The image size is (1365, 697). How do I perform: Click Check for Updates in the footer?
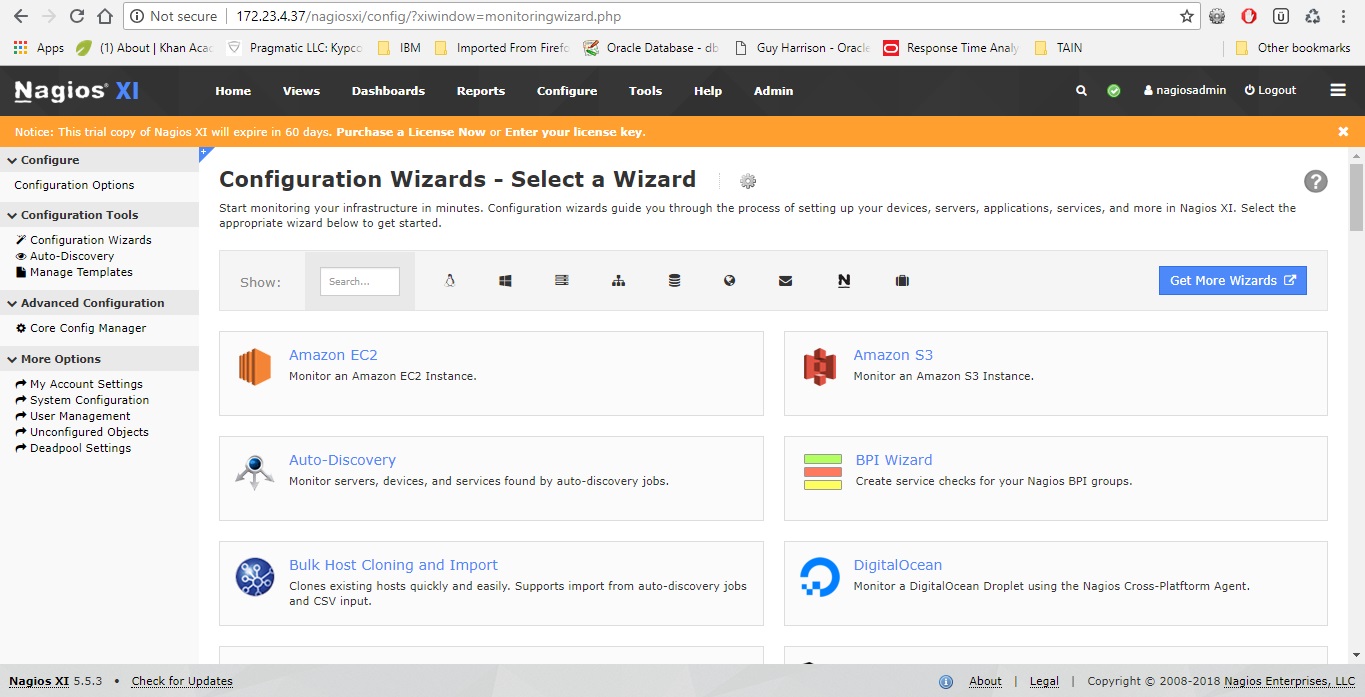182,681
